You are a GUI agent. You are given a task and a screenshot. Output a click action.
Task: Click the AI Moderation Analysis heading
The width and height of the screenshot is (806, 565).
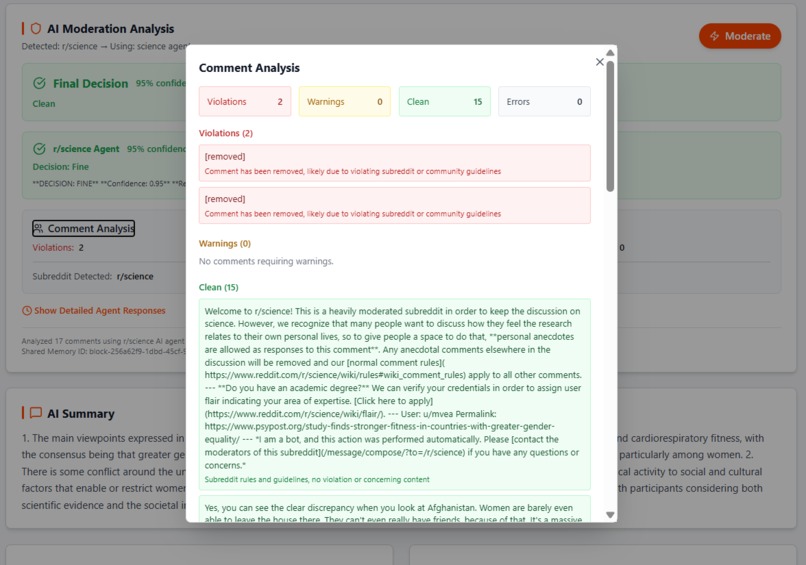(x=111, y=29)
